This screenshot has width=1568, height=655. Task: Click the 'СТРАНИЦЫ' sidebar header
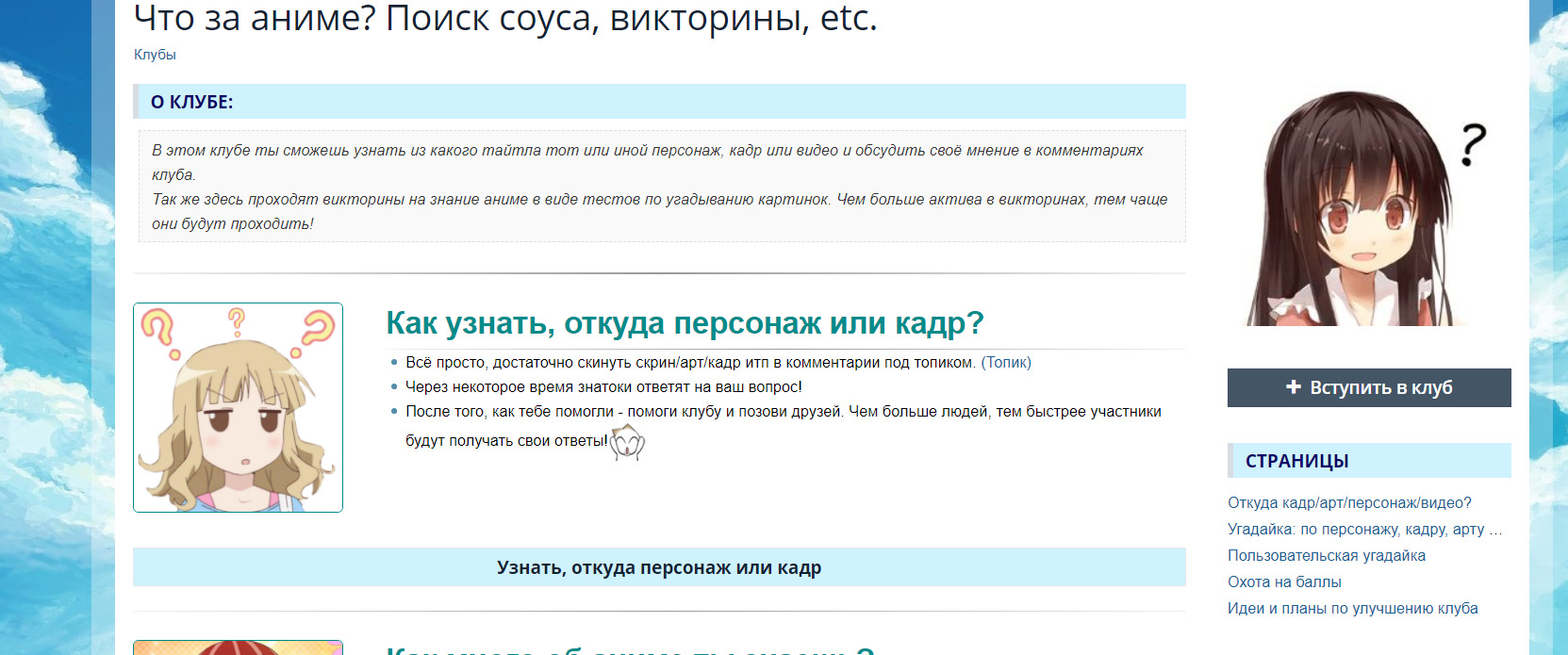point(1296,461)
